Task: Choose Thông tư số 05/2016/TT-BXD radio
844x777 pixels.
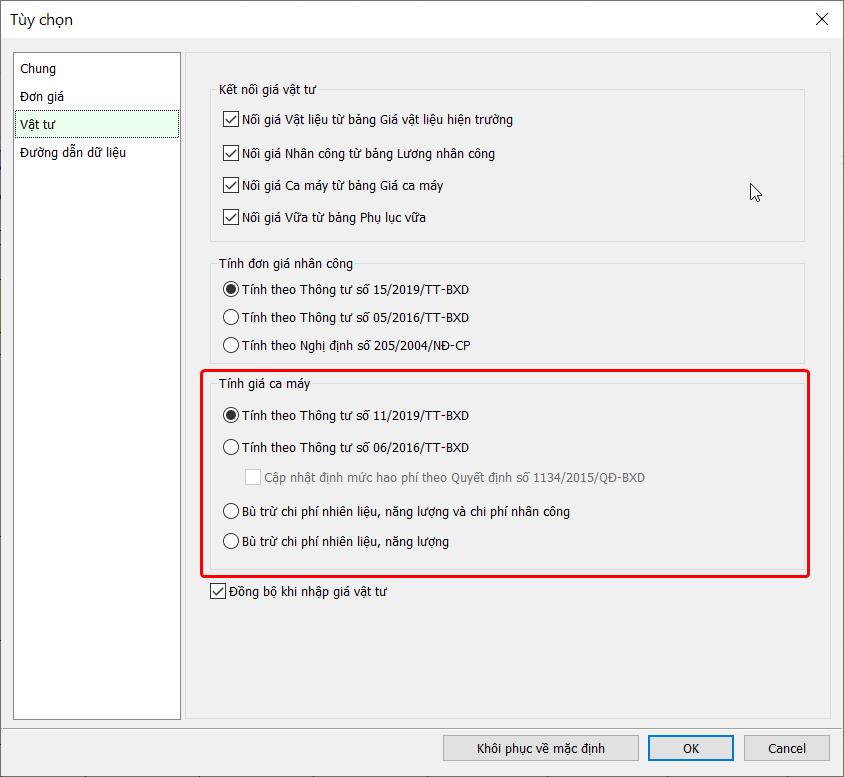Action: [x=232, y=318]
